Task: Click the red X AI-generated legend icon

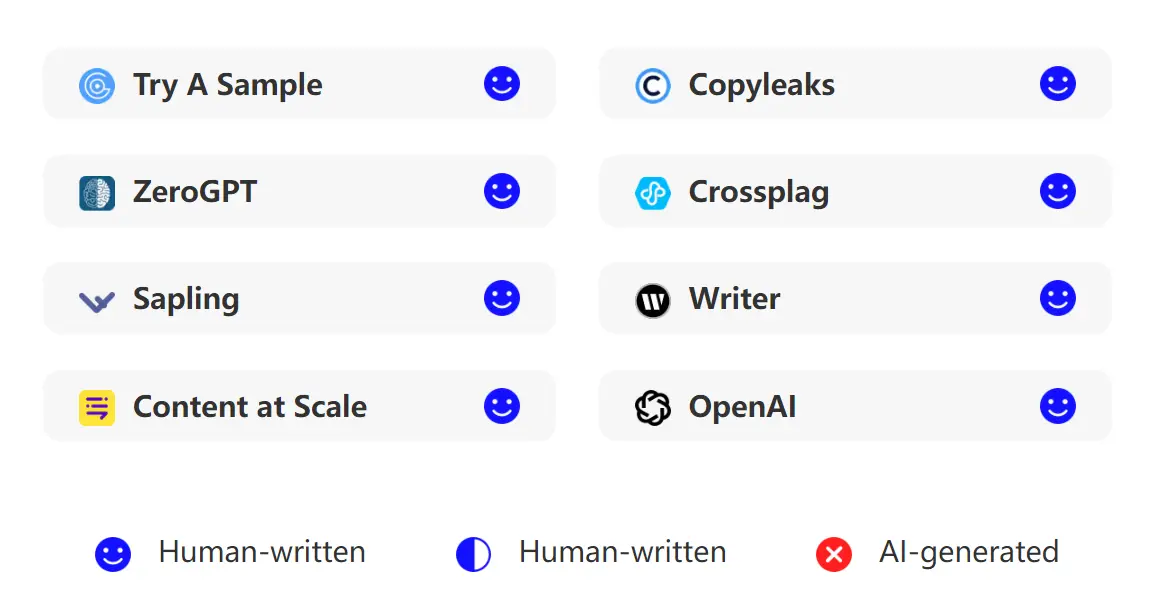Action: [834, 554]
